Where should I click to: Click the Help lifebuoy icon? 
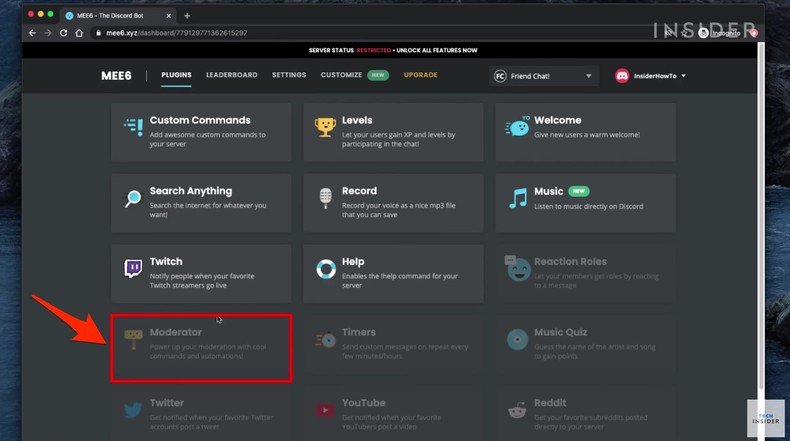(325, 268)
